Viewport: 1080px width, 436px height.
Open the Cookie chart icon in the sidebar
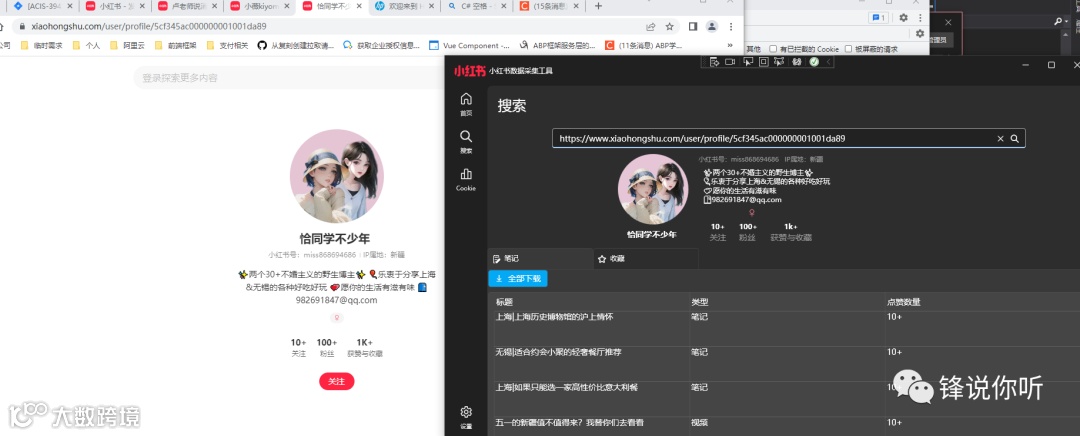tap(466, 174)
